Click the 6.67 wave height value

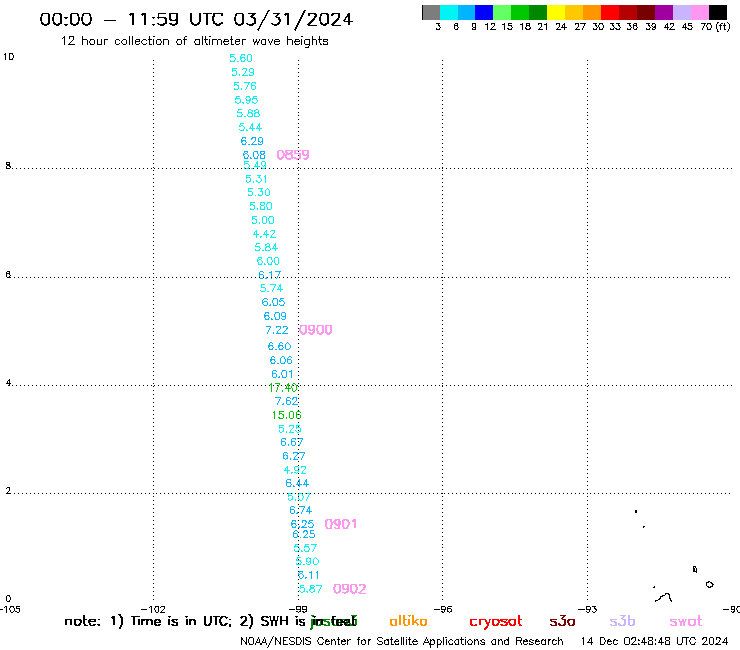292,442
